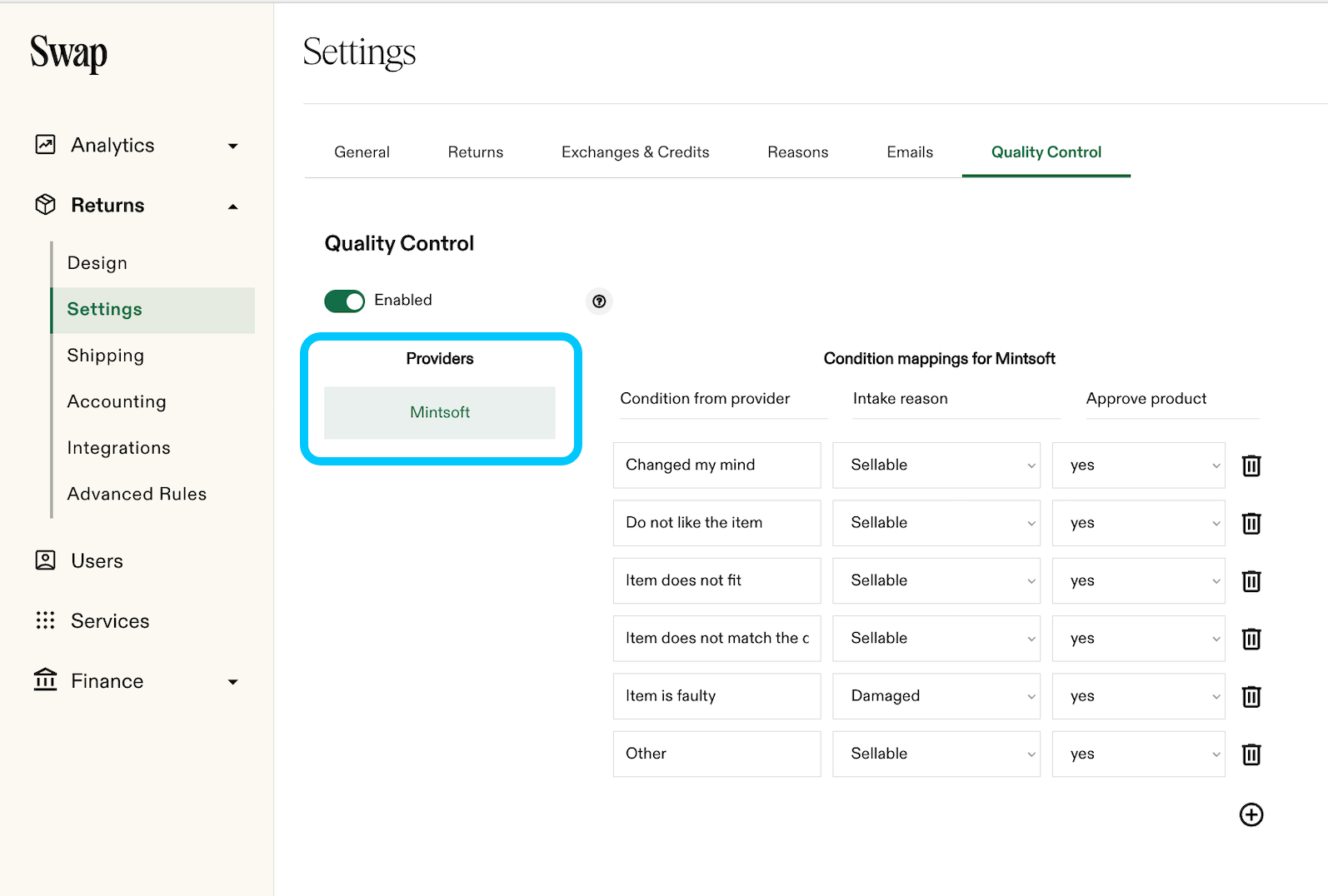Delete the Changed my mind mapping
Viewport: 1328px width, 896px height.
click(1251, 465)
